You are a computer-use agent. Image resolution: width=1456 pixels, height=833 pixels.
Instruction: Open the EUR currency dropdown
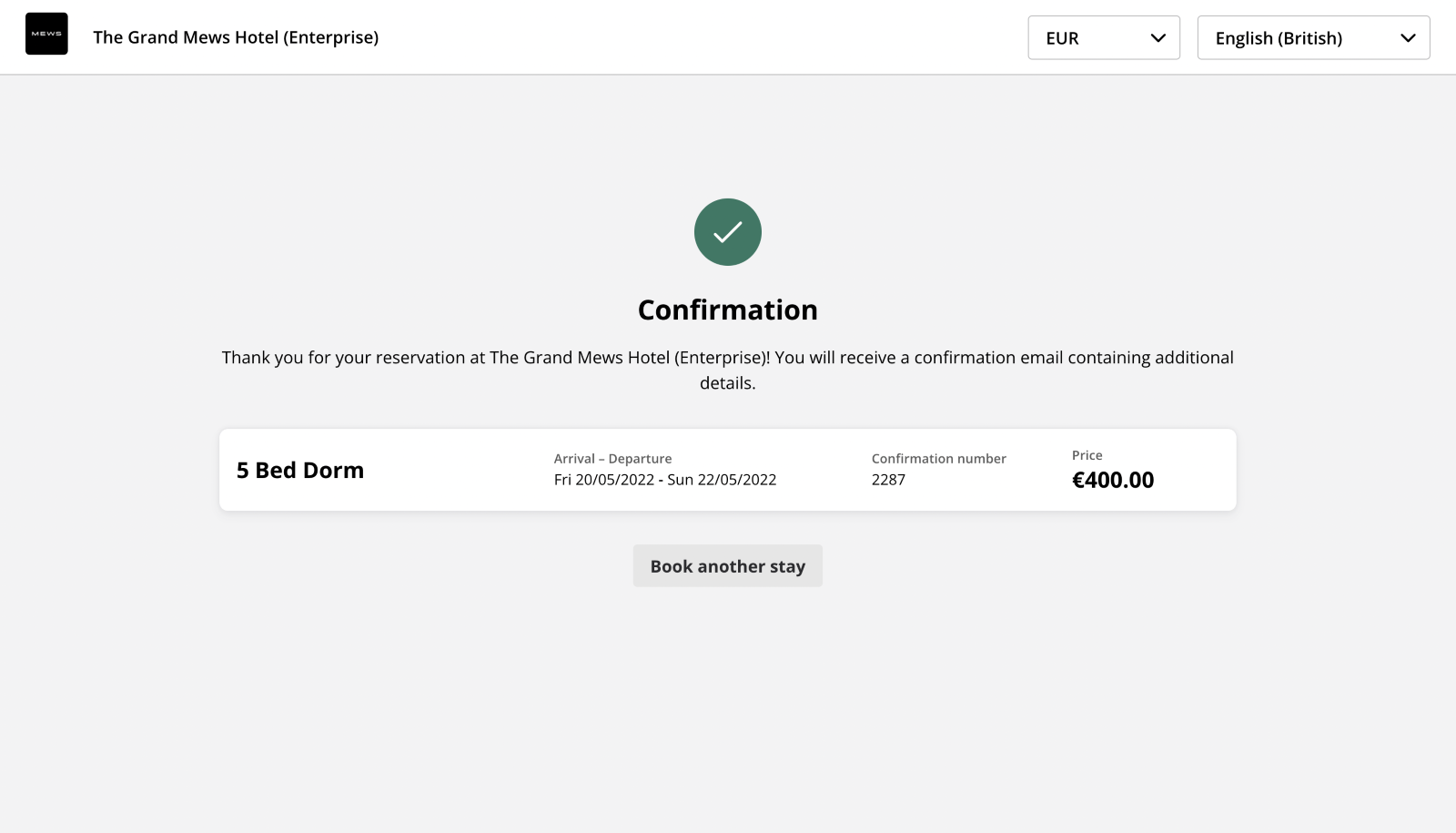pyautogui.click(x=1104, y=37)
